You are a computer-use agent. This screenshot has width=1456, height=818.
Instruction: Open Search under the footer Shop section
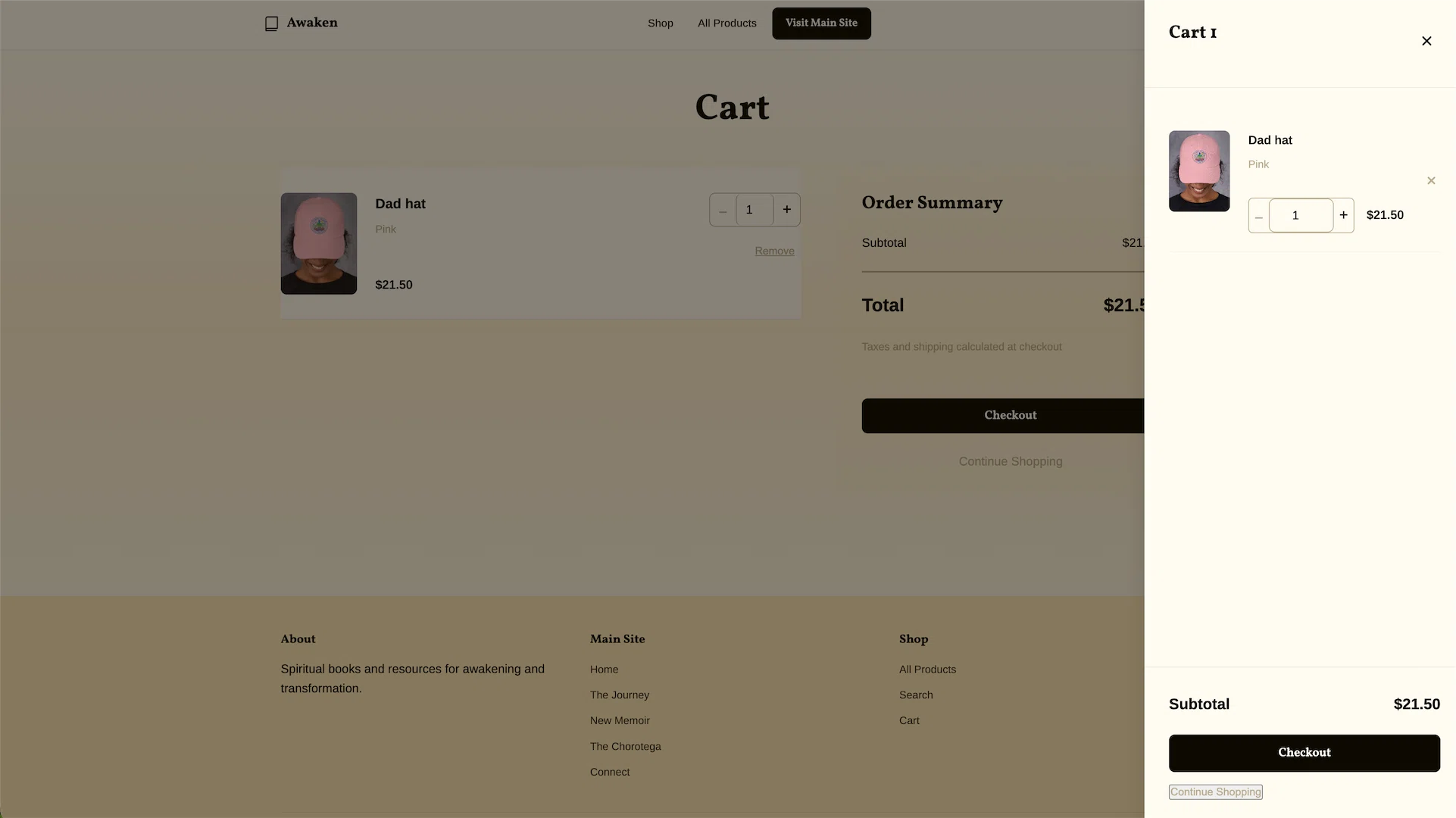pyautogui.click(x=915, y=695)
